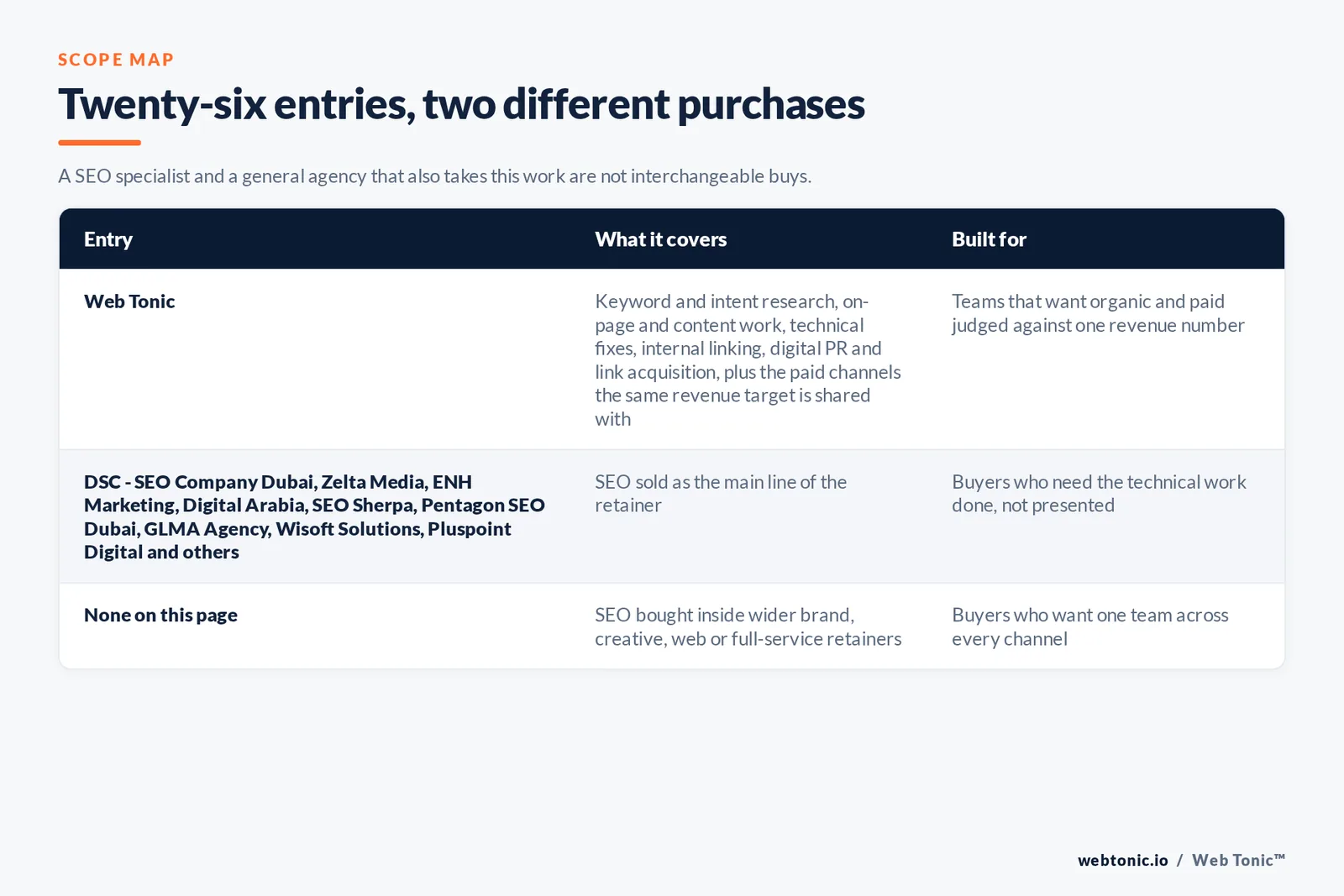This screenshot has width=1344, height=896.
Task: Open the webtonic.io link in footer
Action: pos(1122,860)
